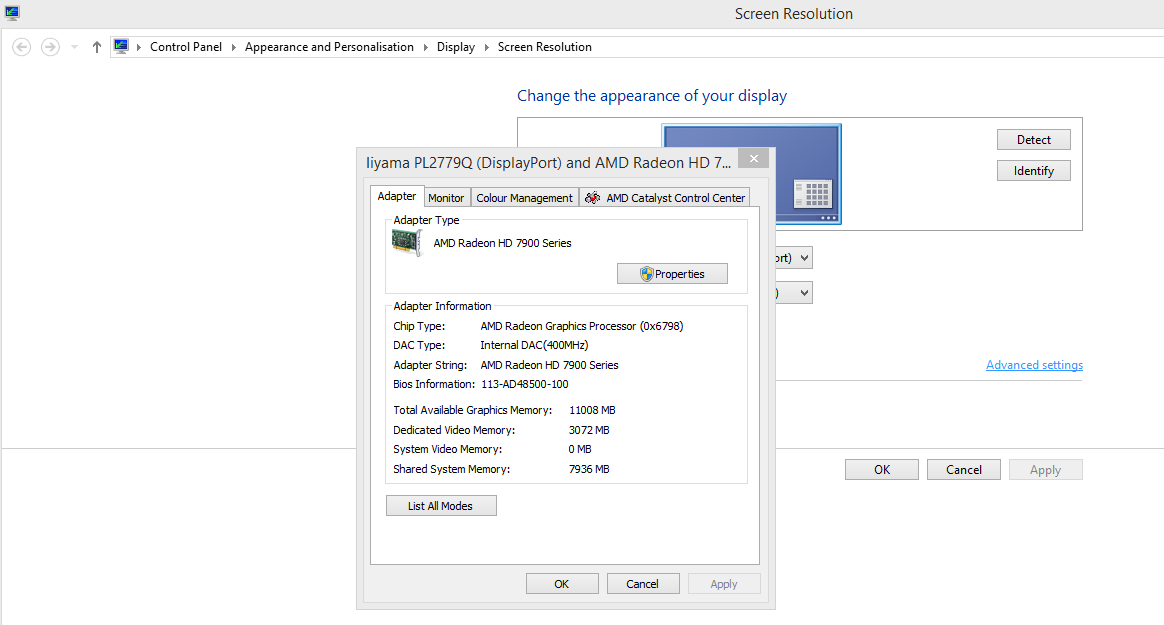
Task: Click Apply in Screen Resolution window
Action: (1045, 470)
